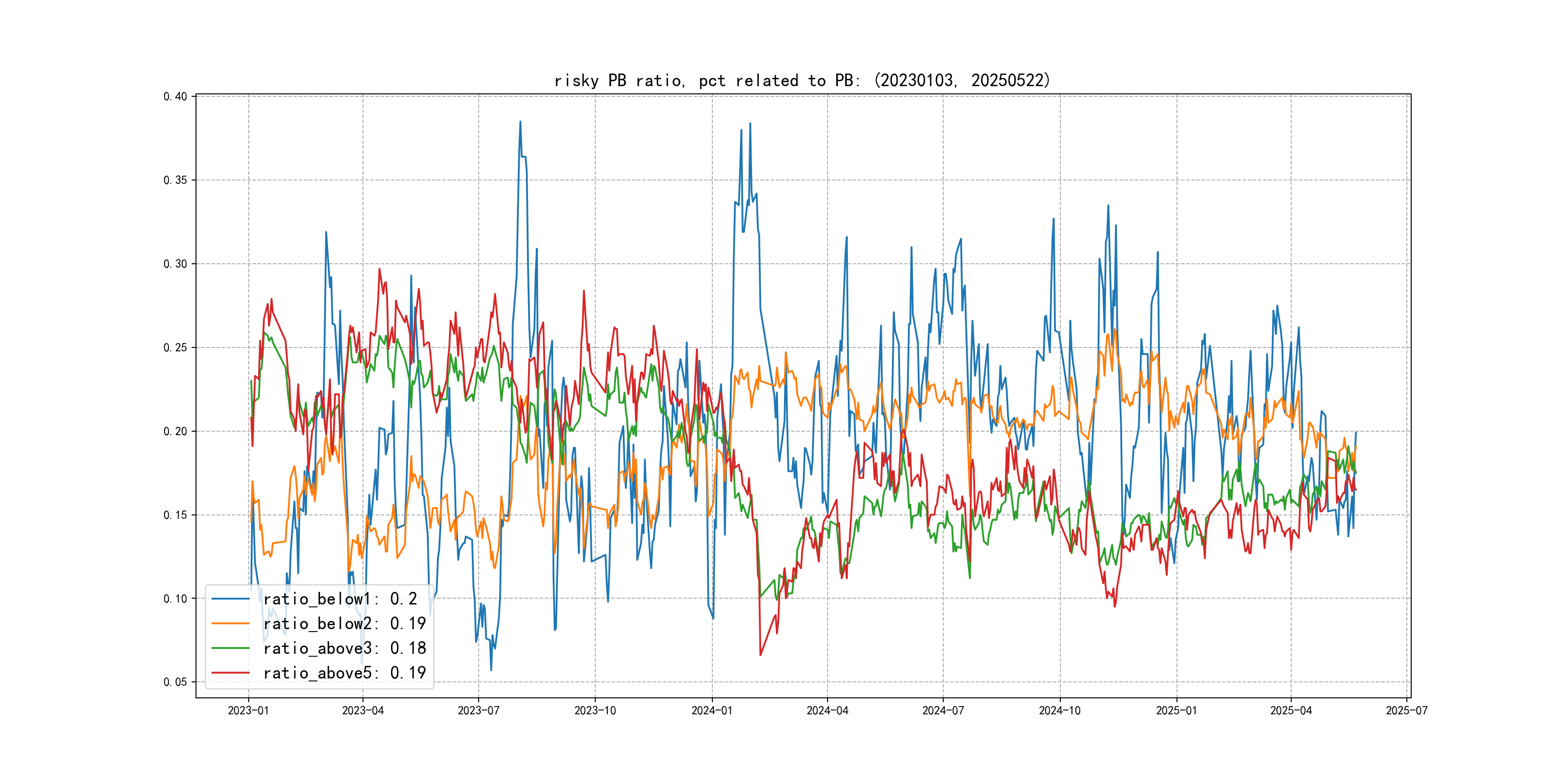Click the 2024-10 x-axis tick label
The width and height of the screenshot is (1568, 784).
pyautogui.click(x=1060, y=710)
